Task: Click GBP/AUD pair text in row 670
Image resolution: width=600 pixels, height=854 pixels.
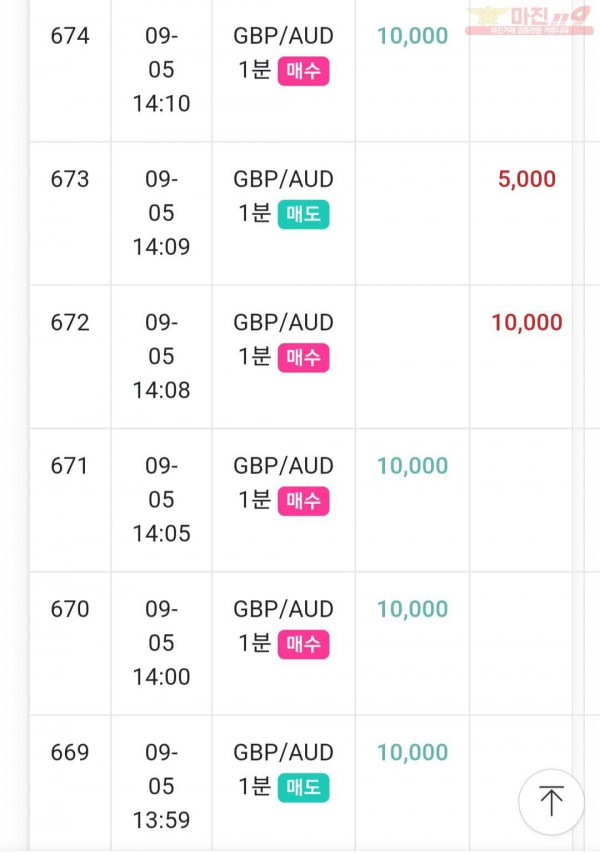Action: [x=283, y=609]
